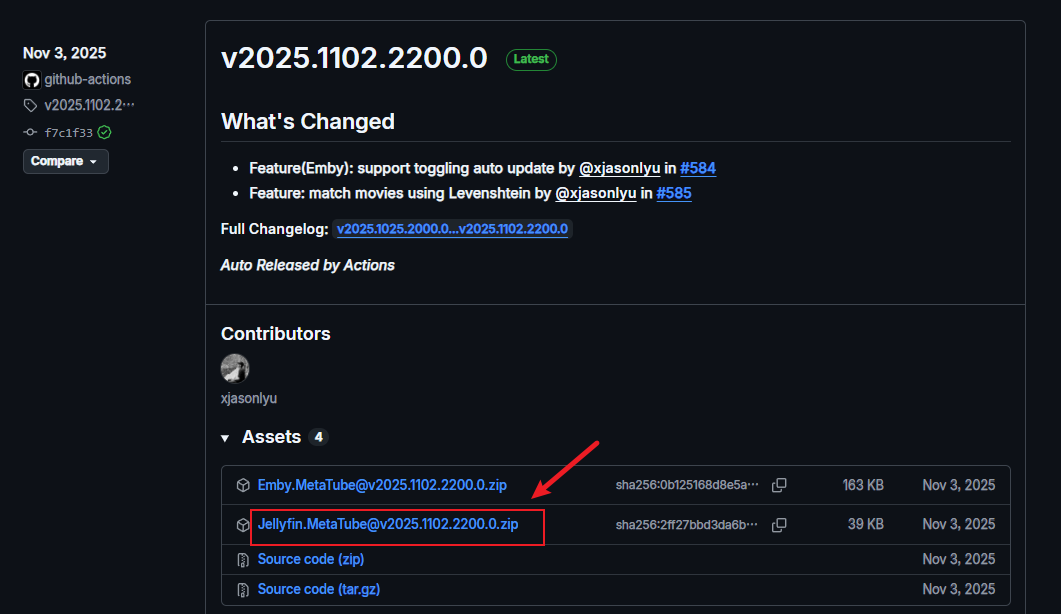This screenshot has height=614, width=1061.
Task: Click the sha256:2ff27bbd3da6b… hash text
Action: click(687, 525)
